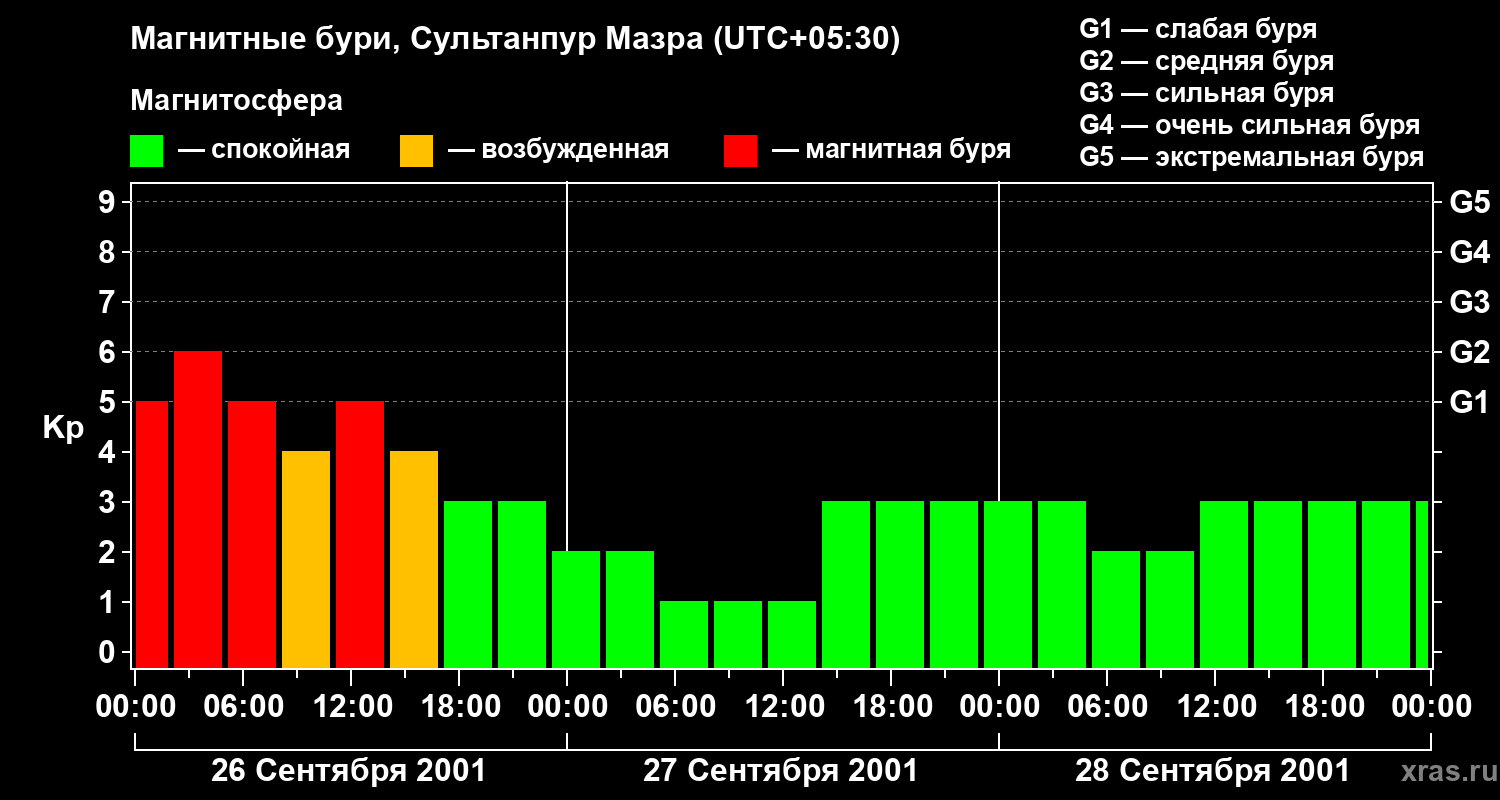
Task: Click the 'G3' label on the right axis
Action: tap(1470, 302)
